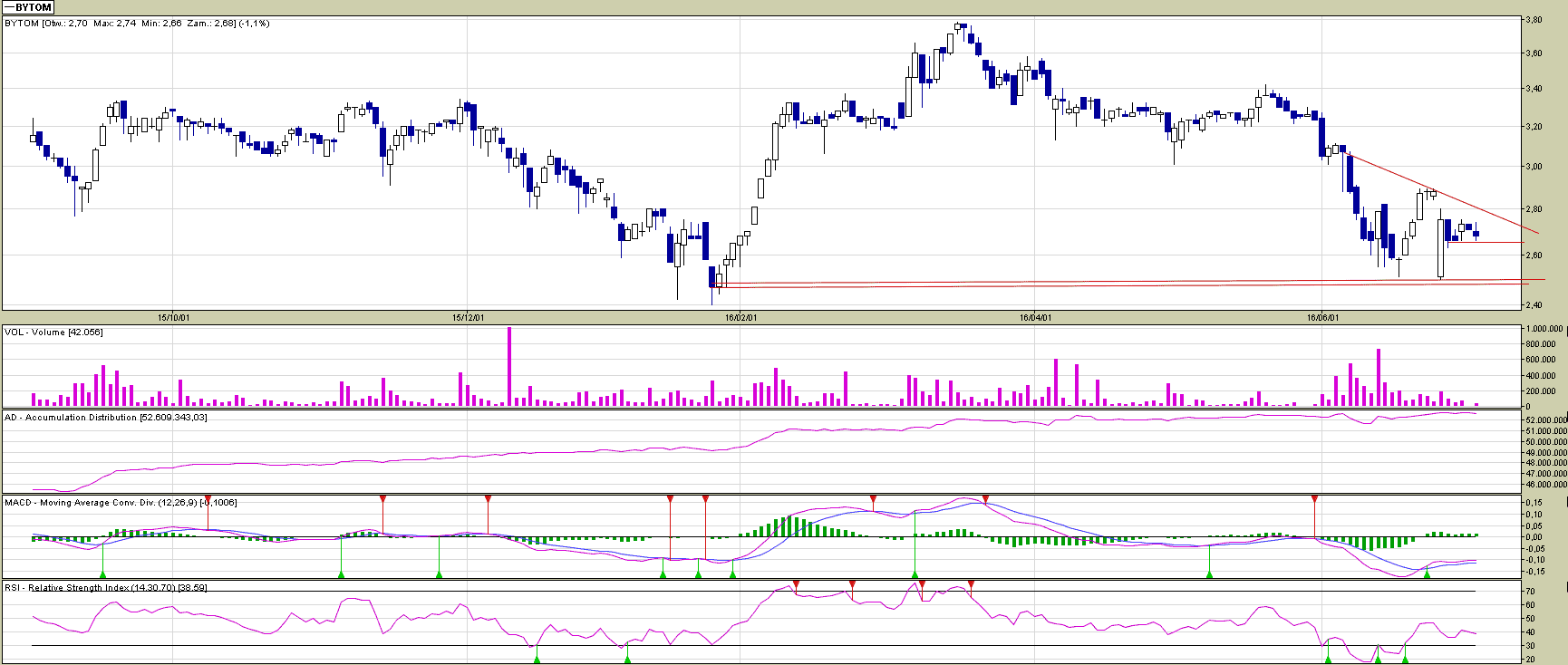Click the last green RSI buy marker
Image resolution: width=1568 pixels, height=665 pixels.
[1405, 659]
